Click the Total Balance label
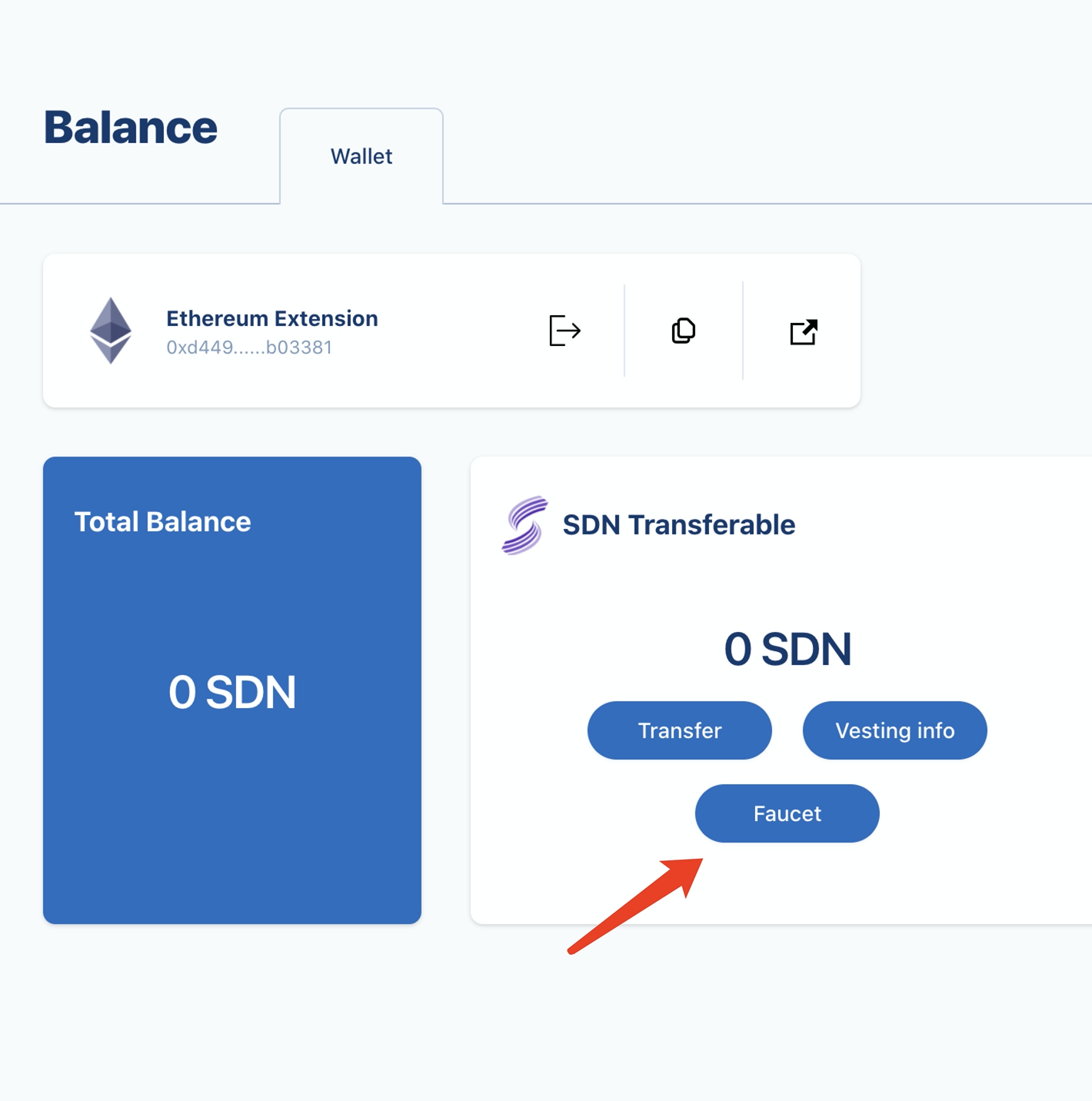 tap(162, 522)
